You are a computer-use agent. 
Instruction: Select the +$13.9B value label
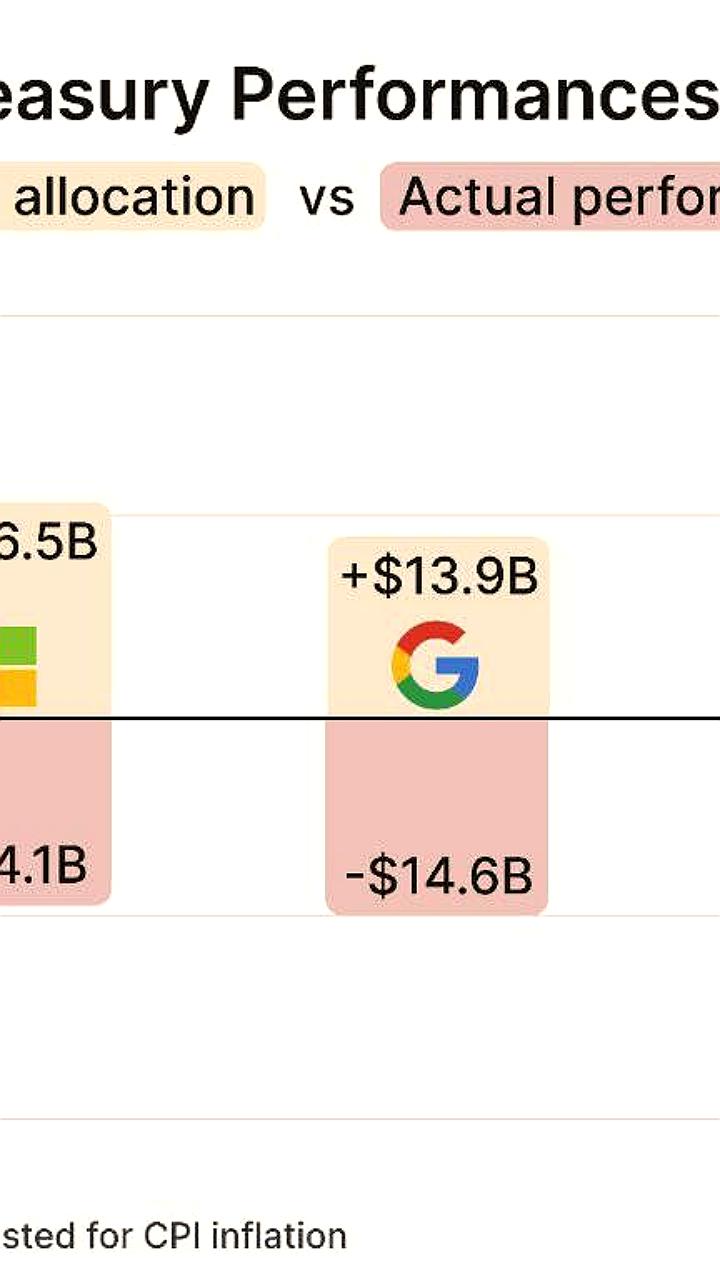point(439,578)
